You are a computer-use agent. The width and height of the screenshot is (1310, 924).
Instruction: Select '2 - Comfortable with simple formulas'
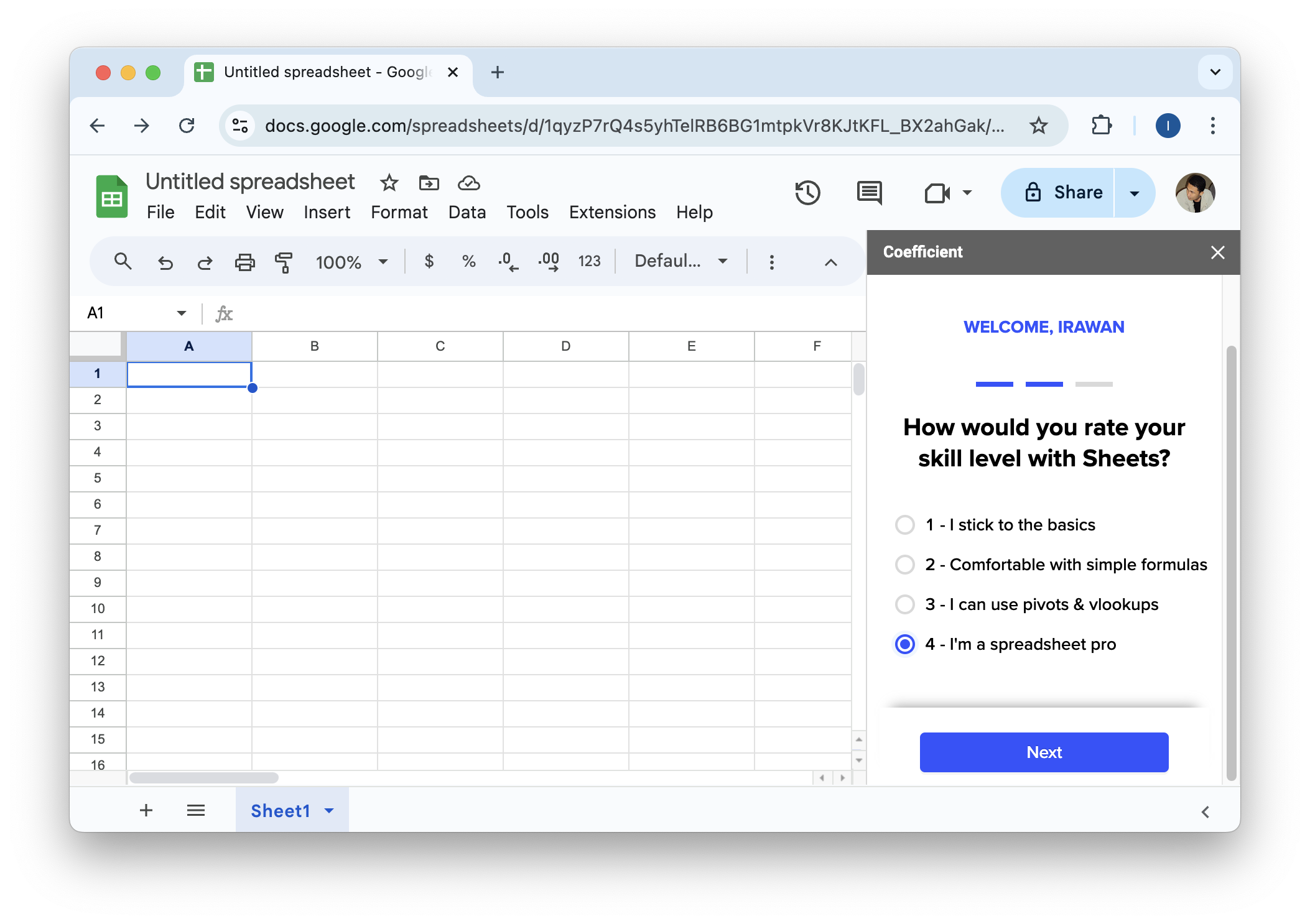(905, 565)
